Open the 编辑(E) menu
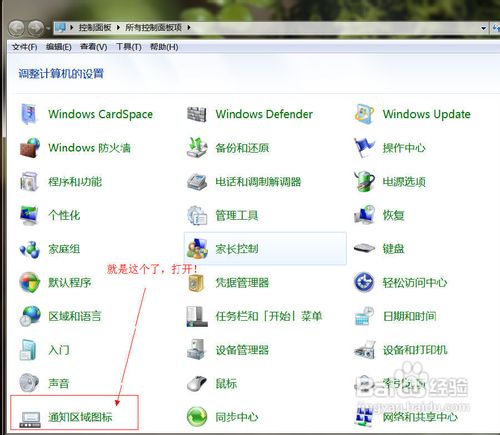500x435 pixels. point(59,47)
